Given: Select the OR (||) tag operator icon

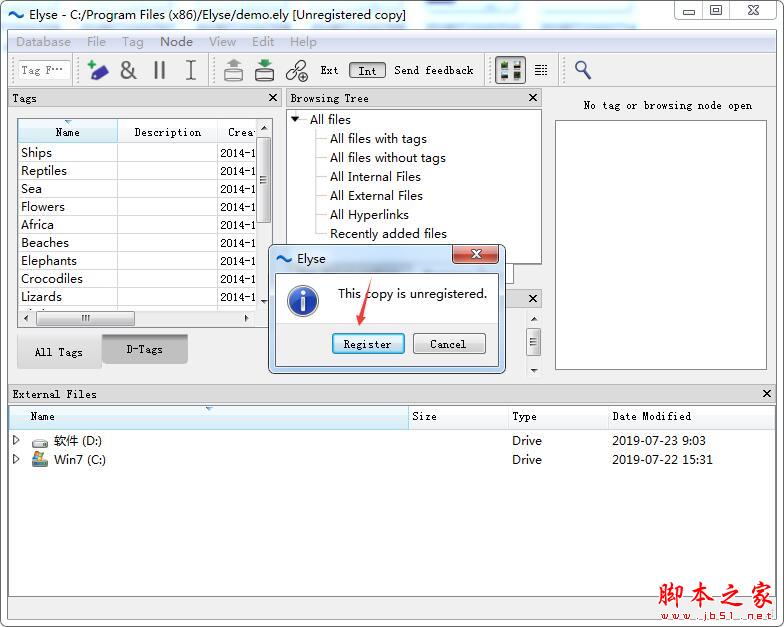Looking at the screenshot, I should pyautogui.click(x=160, y=70).
